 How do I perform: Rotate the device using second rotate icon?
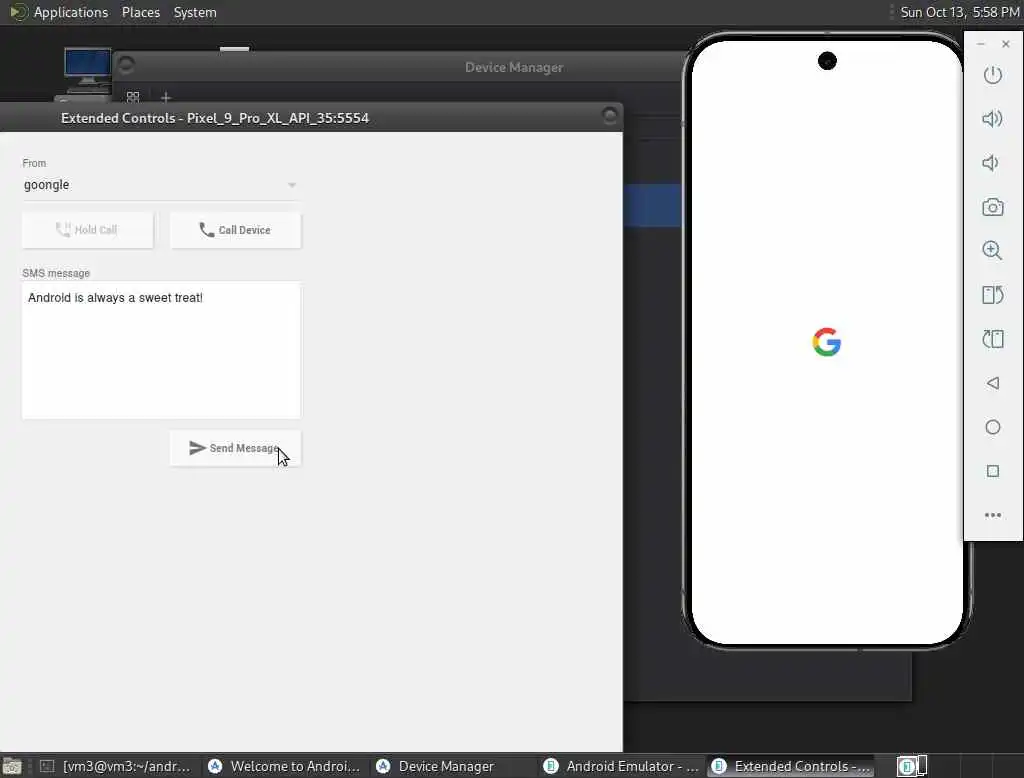click(x=993, y=339)
